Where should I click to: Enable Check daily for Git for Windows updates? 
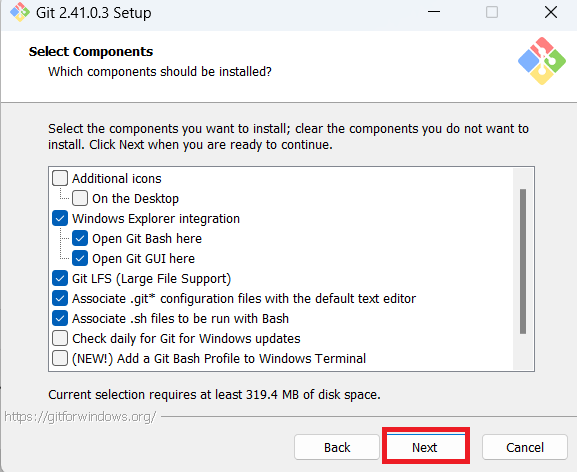[60, 338]
